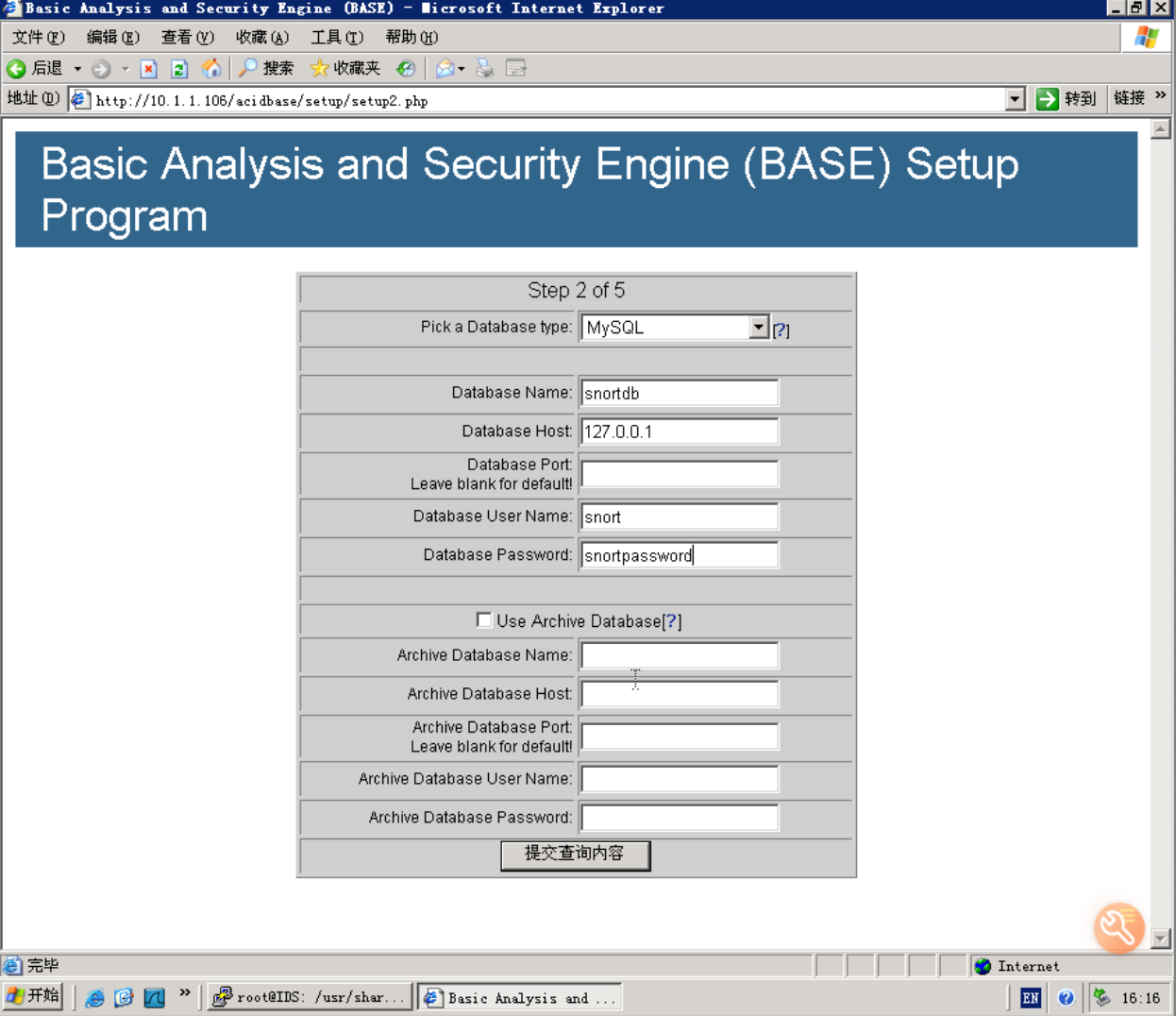Open the Mail envelope icon
The width and height of the screenshot is (1176, 1016).
(445, 68)
